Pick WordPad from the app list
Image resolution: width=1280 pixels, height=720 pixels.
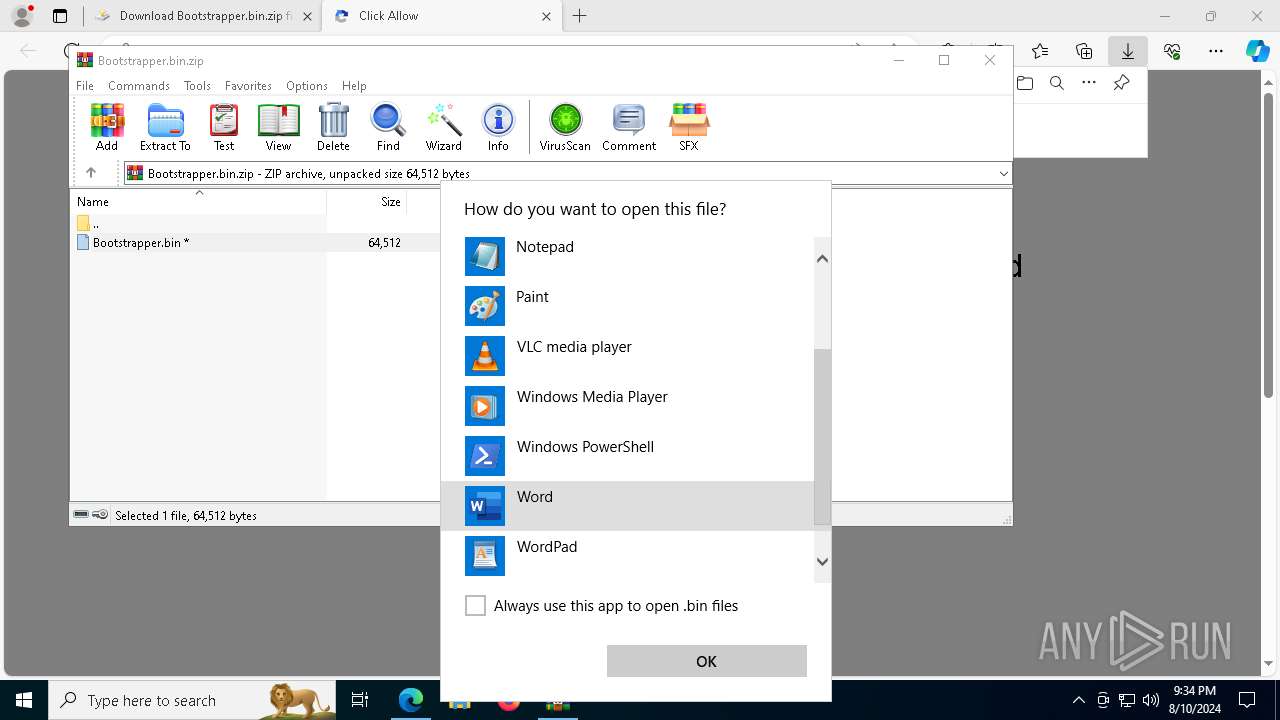click(627, 556)
